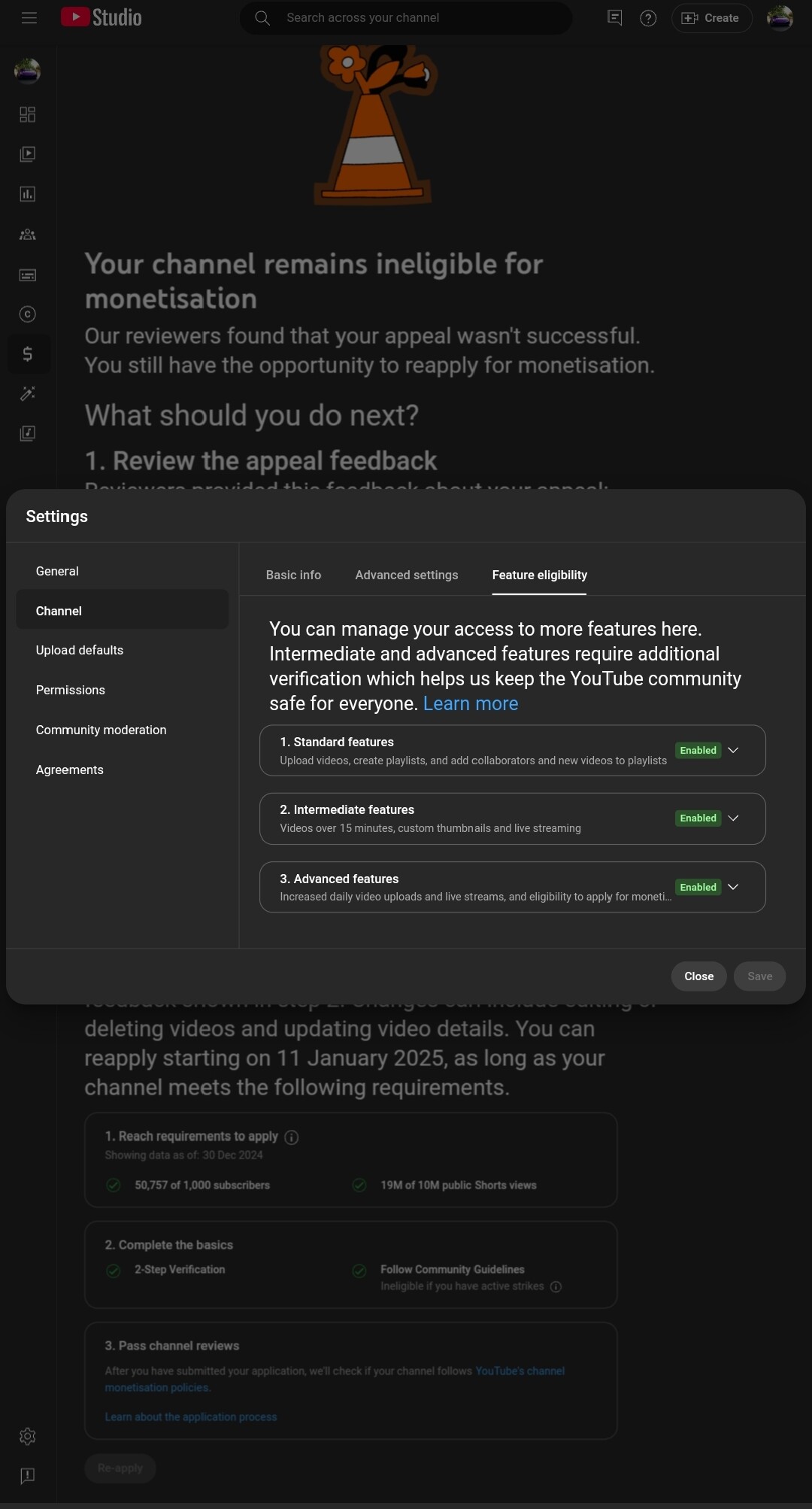Focus the Search across your channel field
This screenshot has height=1509, width=812.
click(x=406, y=18)
